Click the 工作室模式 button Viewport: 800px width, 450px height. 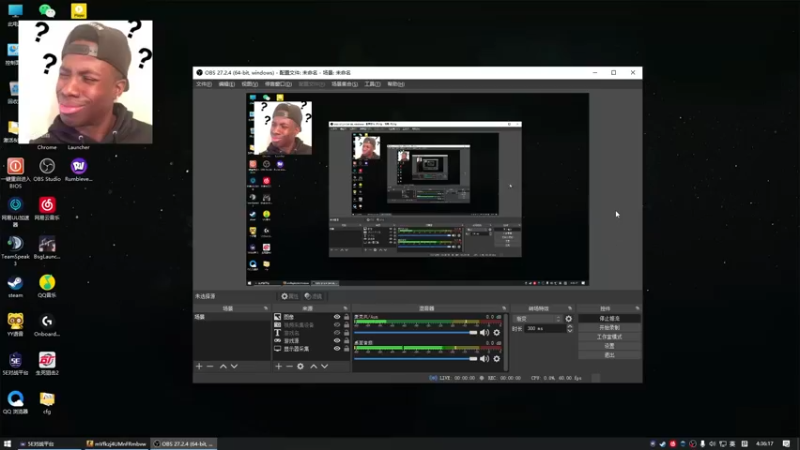[x=609, y=337]
